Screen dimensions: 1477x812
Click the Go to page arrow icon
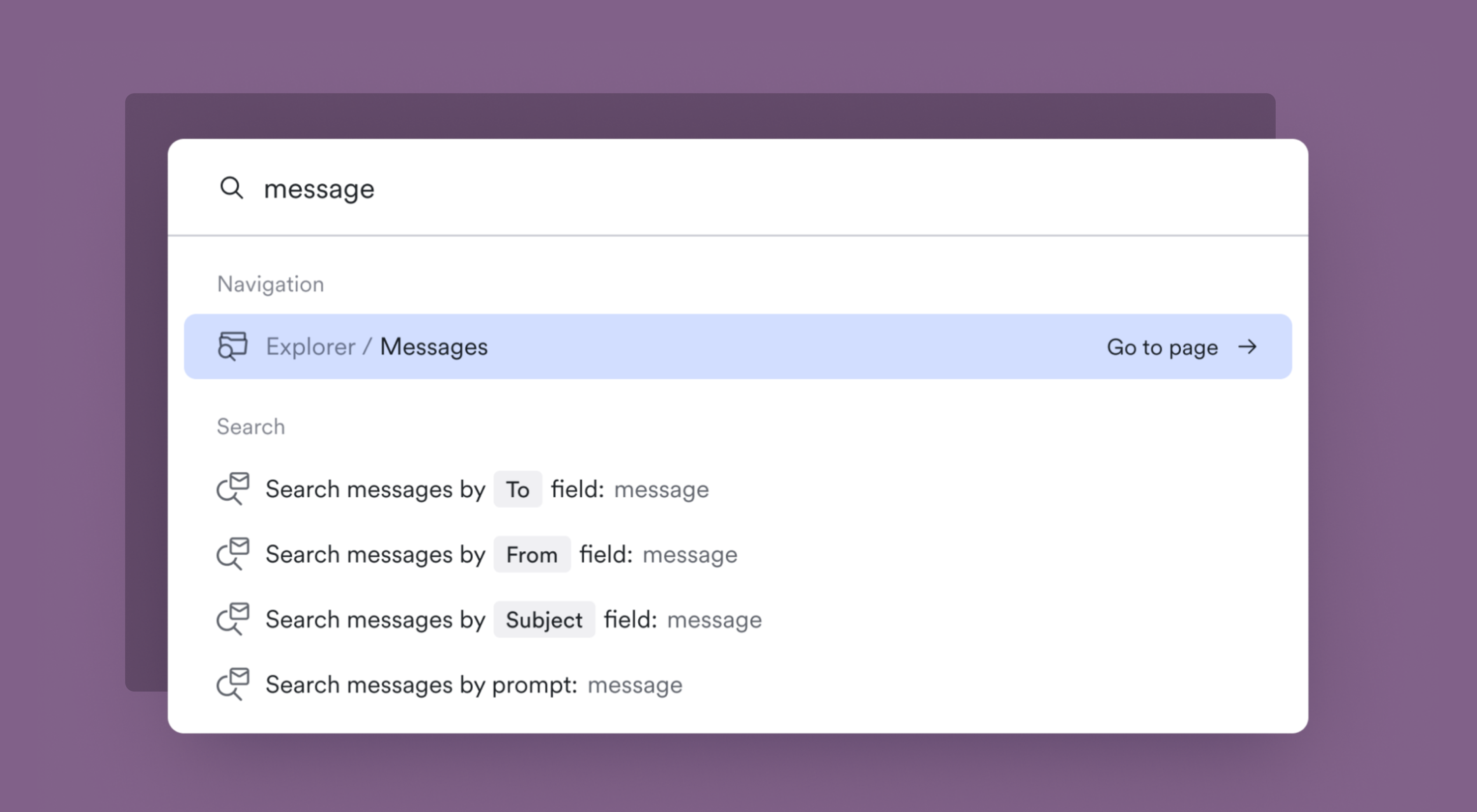tap(1247, 347)
